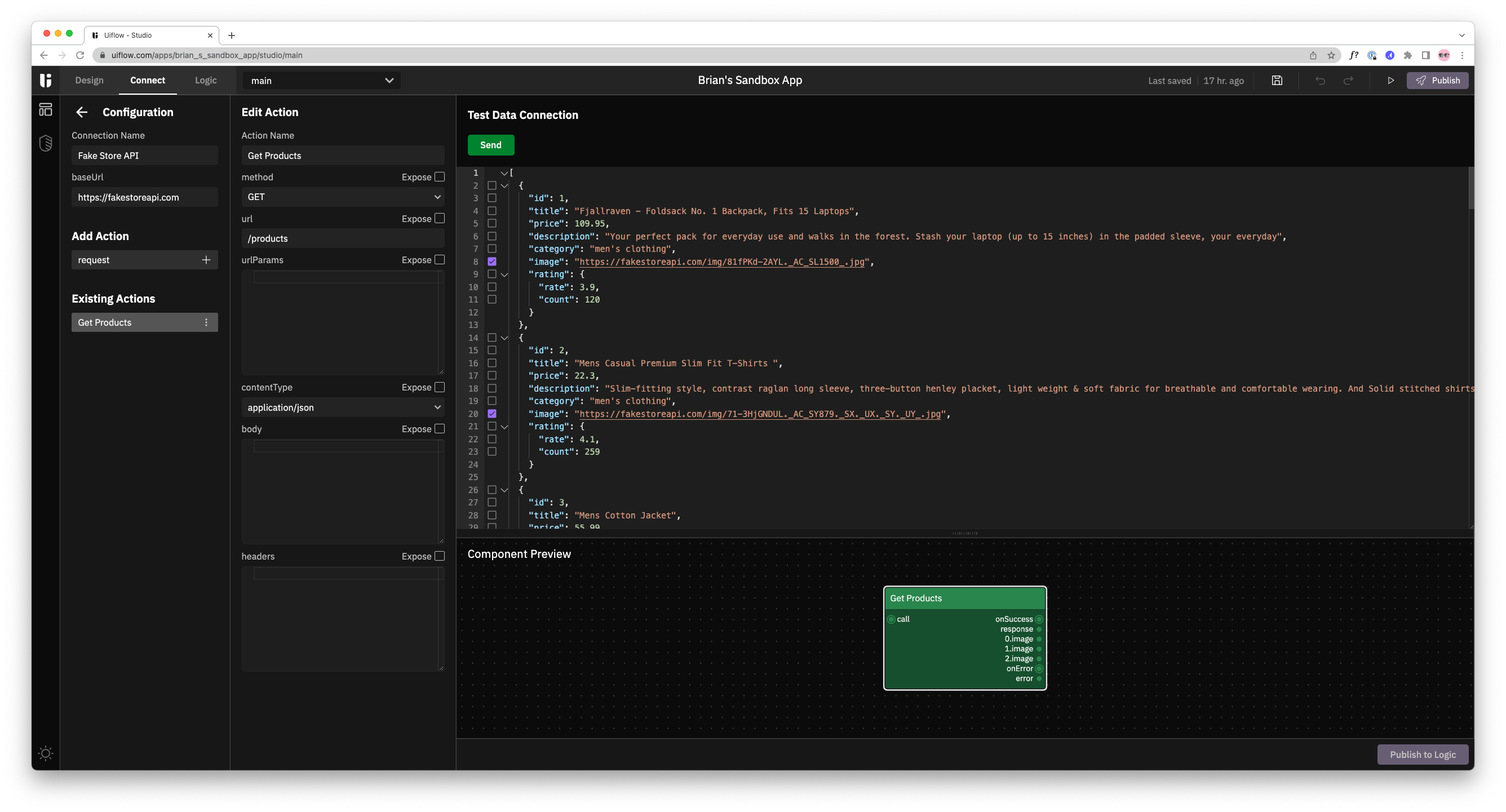Screen dimensions: 1506x812
Task: Enable Expose for body
Action: point(440,428)
